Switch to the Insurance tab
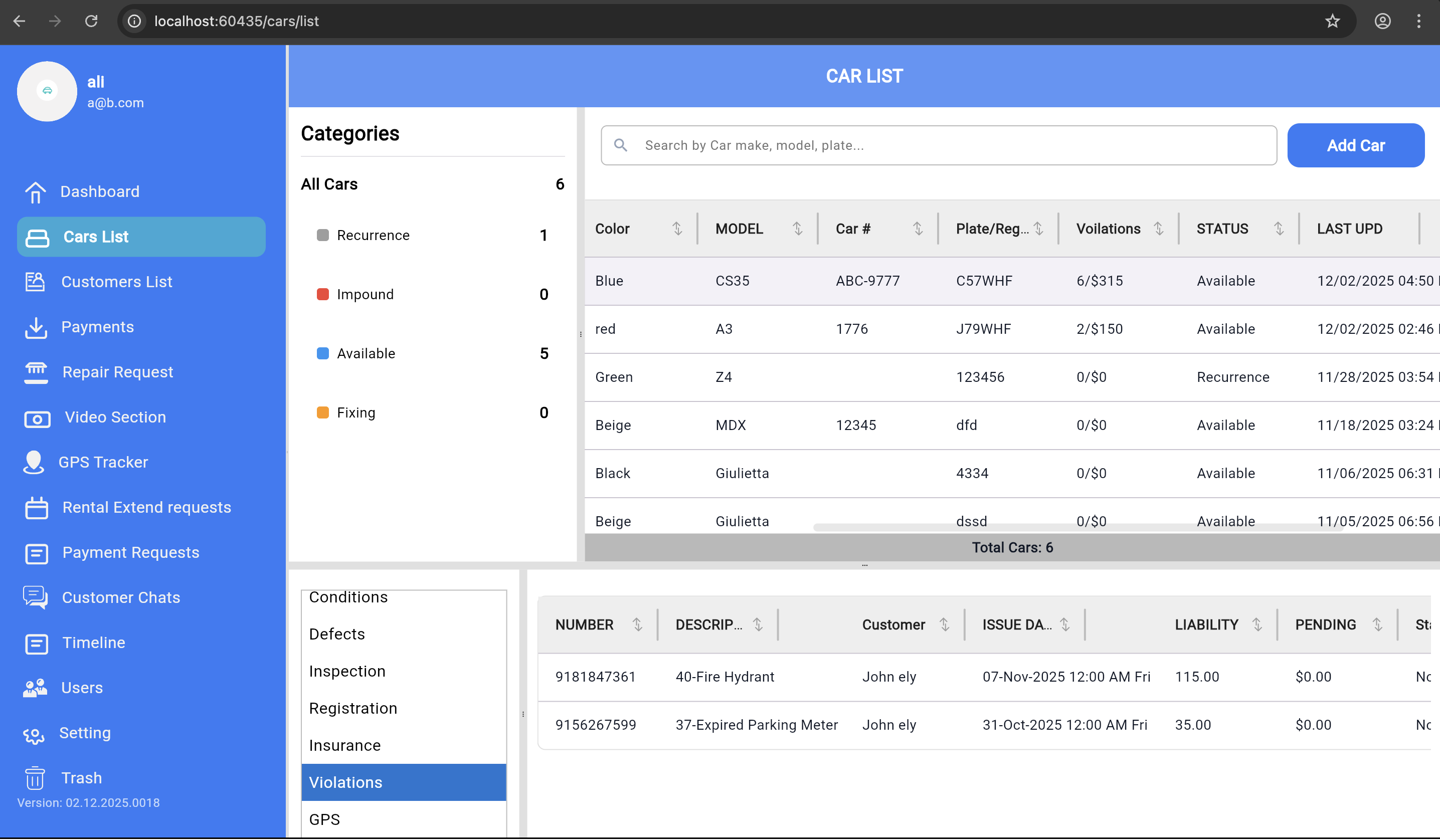 (344, 746)
